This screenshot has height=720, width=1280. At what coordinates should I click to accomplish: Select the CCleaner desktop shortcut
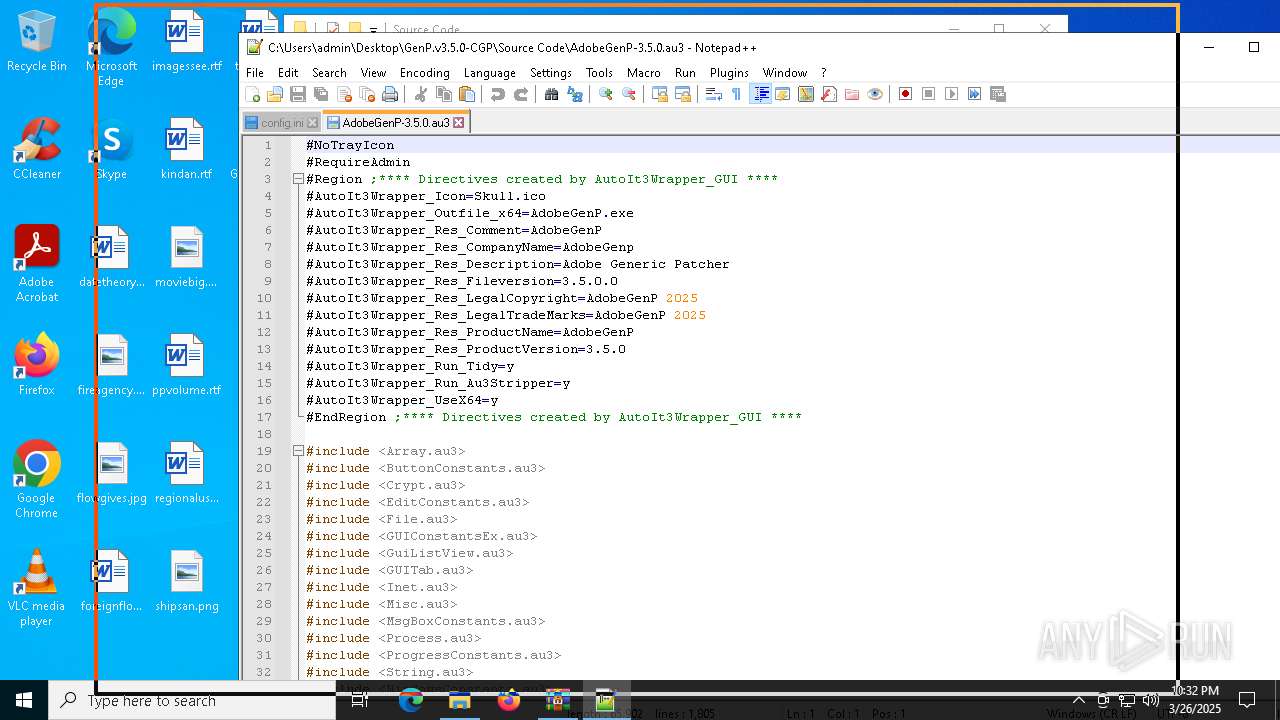click(x=36, y=149)
